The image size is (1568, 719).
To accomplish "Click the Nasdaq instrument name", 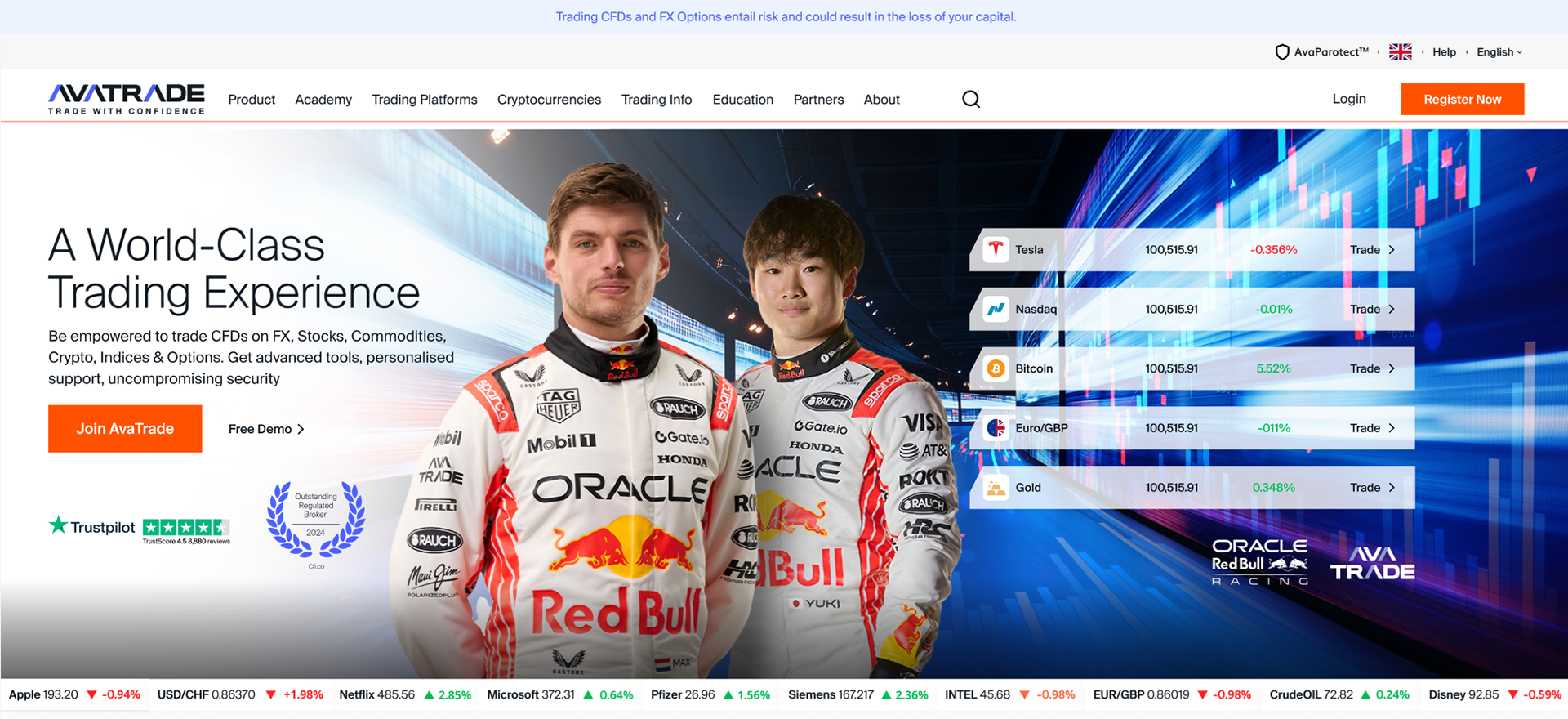I will point(1036,309).
